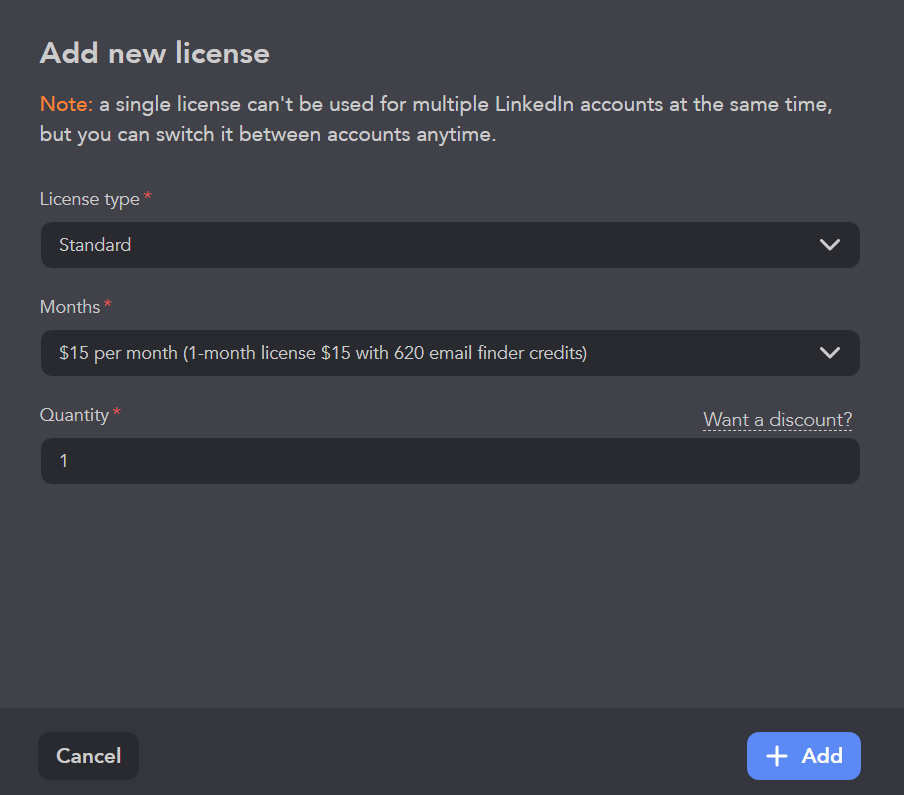The image size is (904, 795).
Task: Open the 'Want a discount?' link
Action: tap(777, 419)
